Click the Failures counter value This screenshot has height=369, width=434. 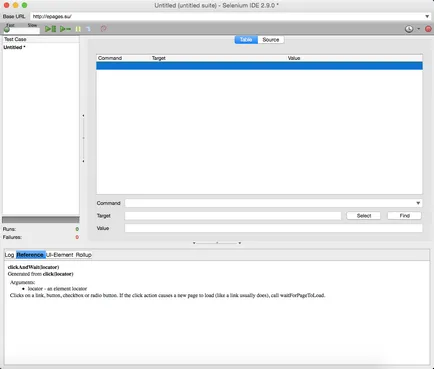click(x=77, y=237)
